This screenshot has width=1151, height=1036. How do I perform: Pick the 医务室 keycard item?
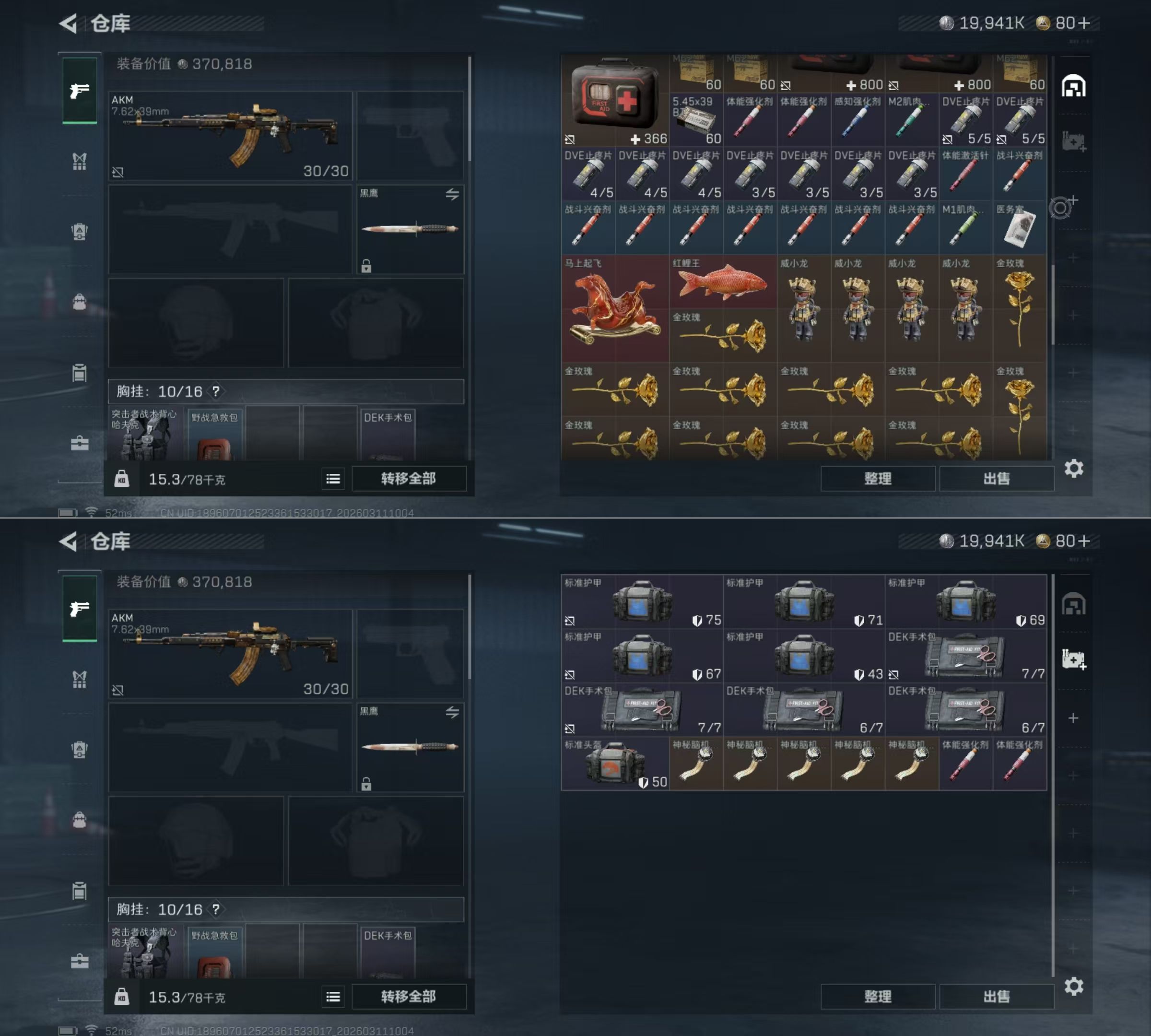tap(1020, 228)
